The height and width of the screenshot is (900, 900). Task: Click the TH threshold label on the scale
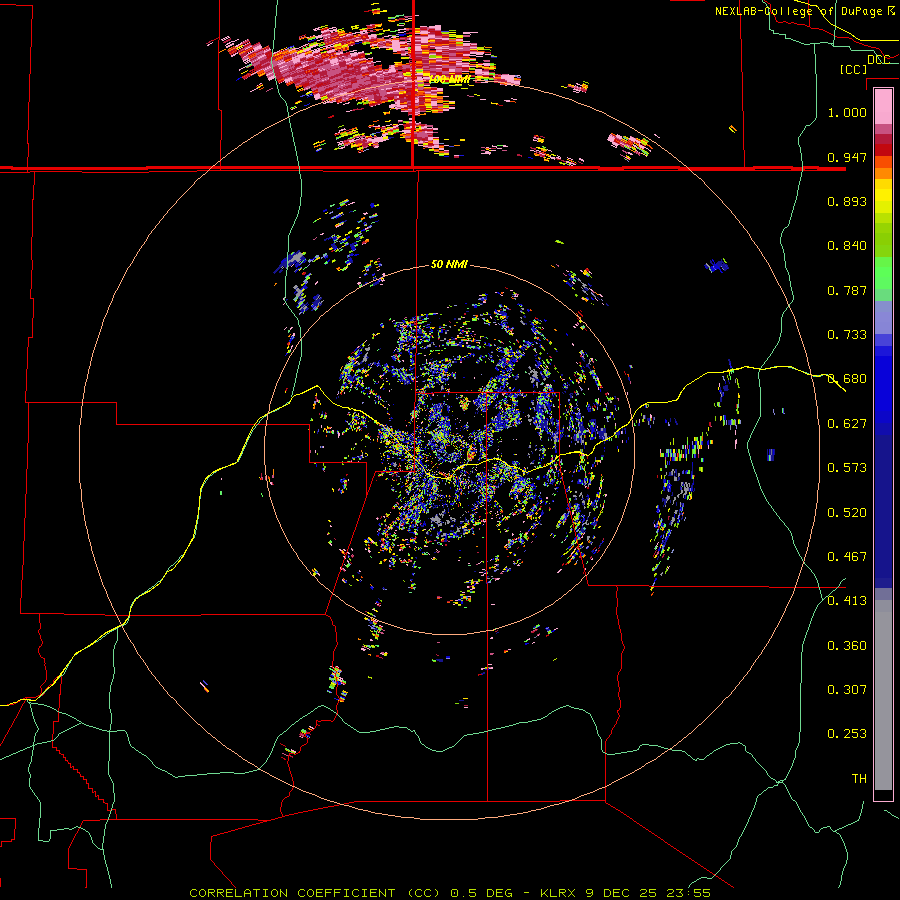coord(859,779)
